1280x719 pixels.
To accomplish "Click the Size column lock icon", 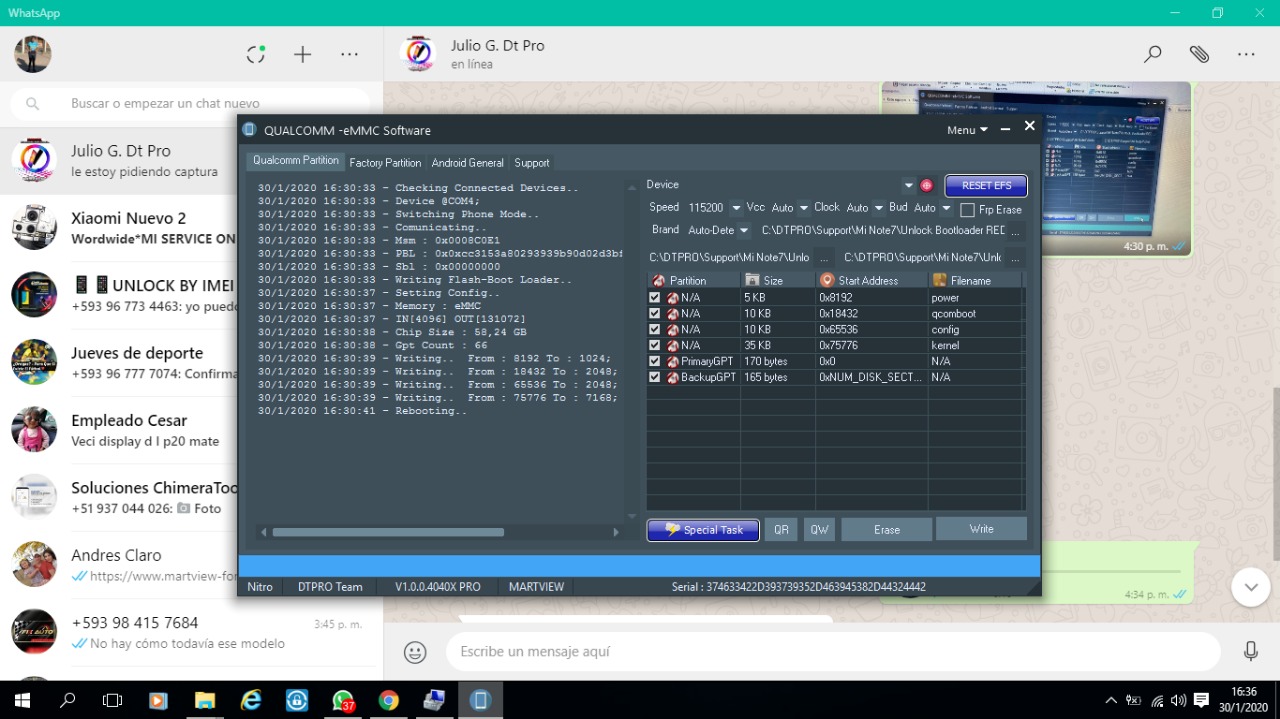I will 752,280.
